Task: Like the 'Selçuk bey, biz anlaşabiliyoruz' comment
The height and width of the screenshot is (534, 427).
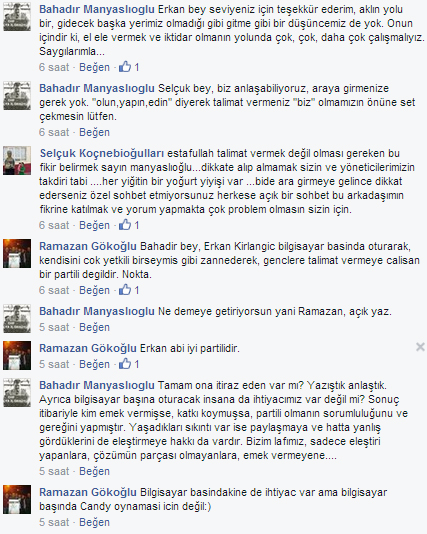Action: 94,132
